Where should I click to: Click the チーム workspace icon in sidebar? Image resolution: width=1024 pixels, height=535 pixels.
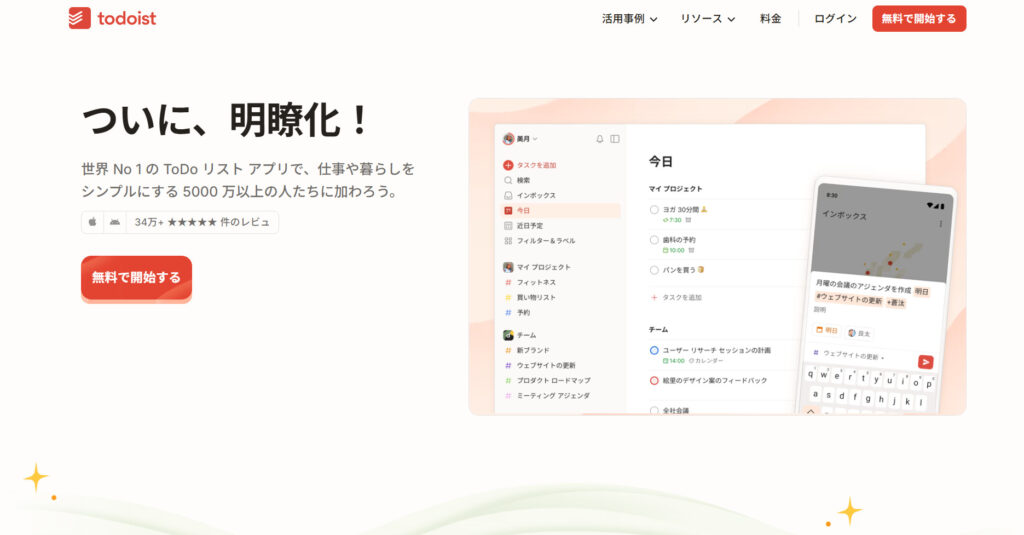508,335
